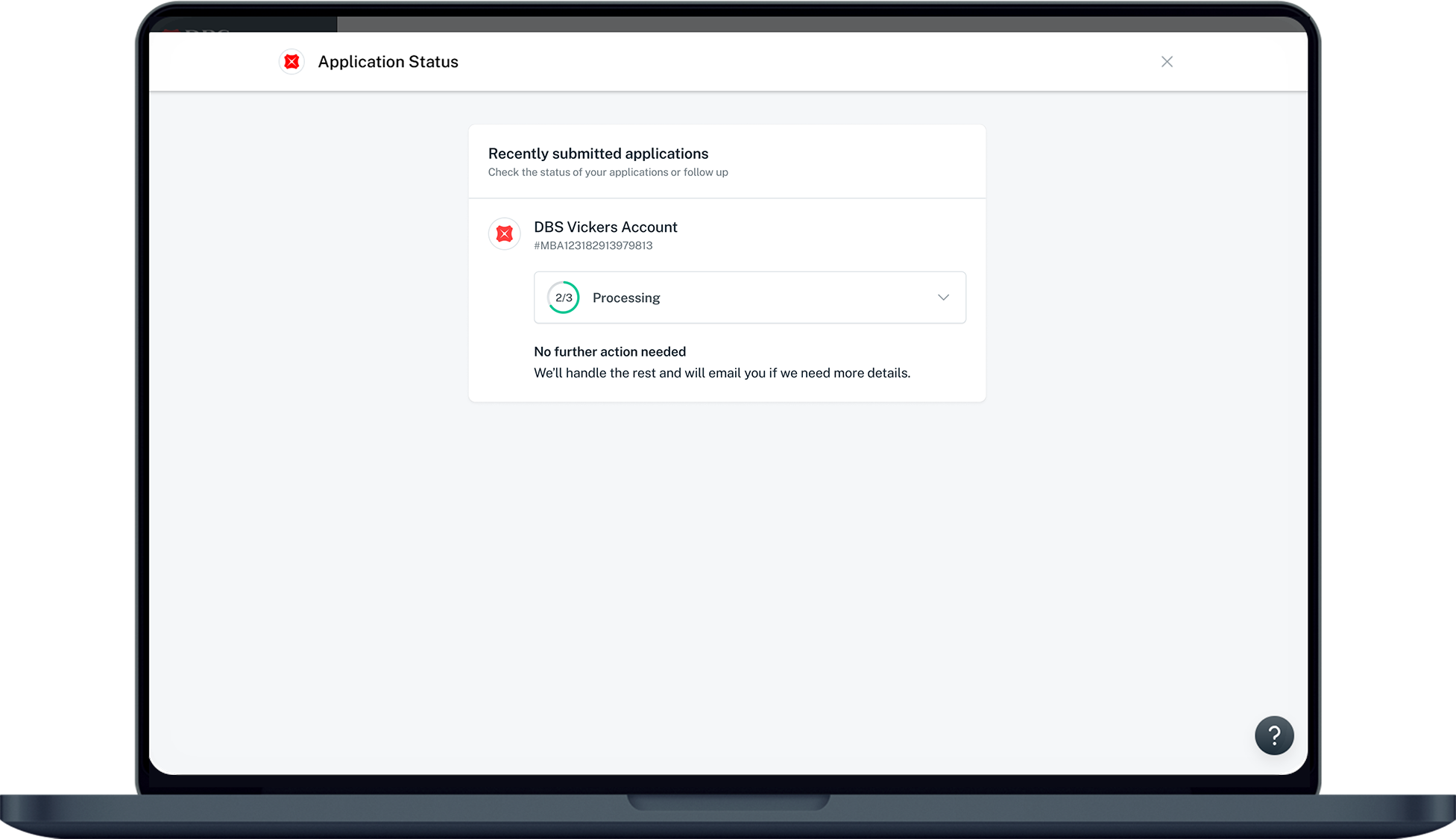Click the white header bar of the dialog
This screenshot has width=1456, height=839.
[746, 62]
